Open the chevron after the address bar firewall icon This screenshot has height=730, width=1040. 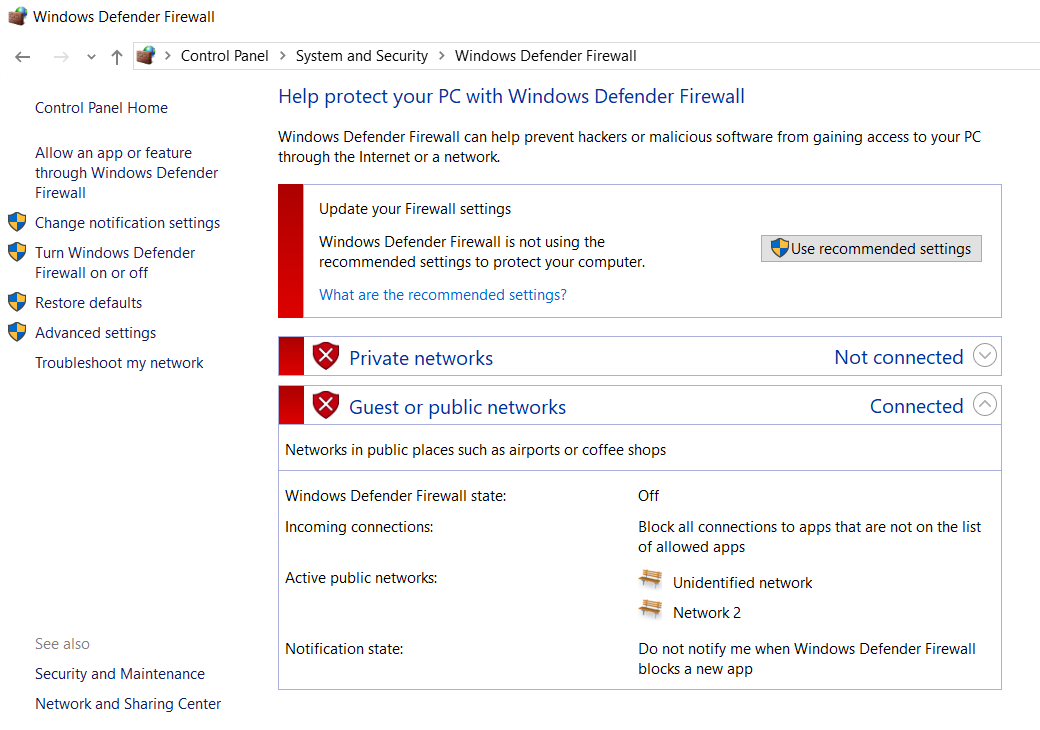click(x=168, y=56)
